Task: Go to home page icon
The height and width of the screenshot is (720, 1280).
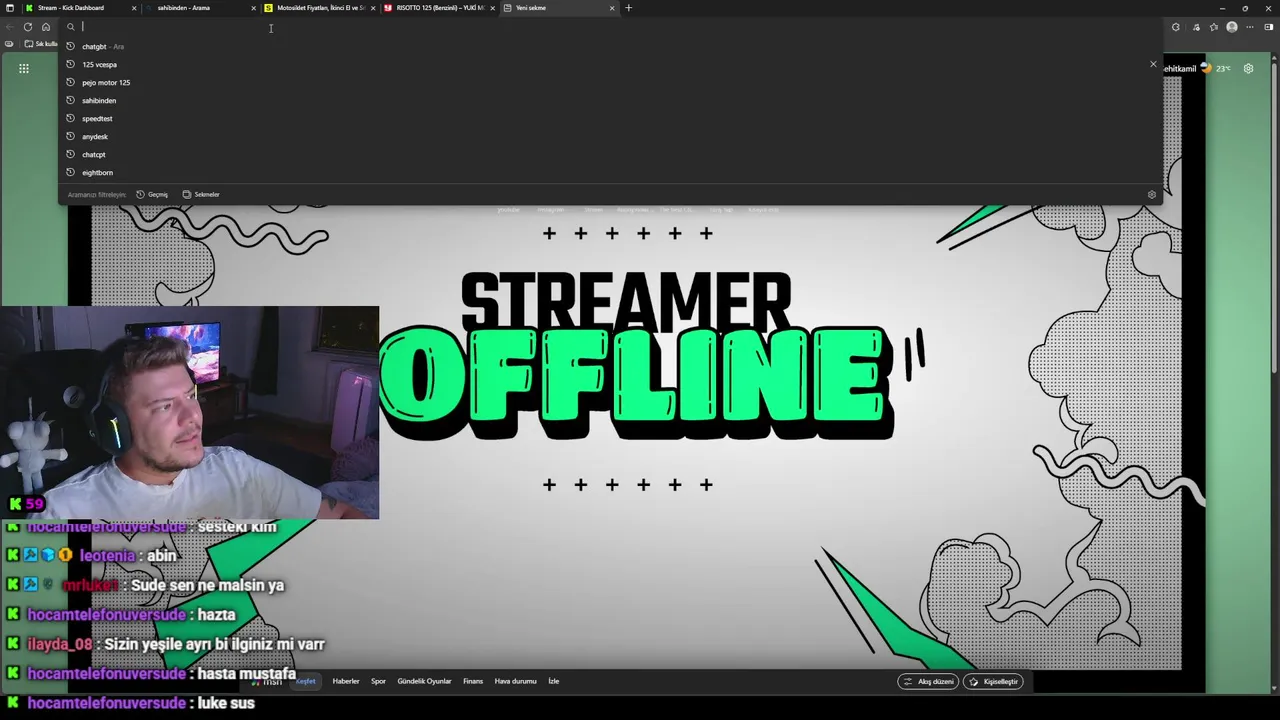Action: coord(46,27)
